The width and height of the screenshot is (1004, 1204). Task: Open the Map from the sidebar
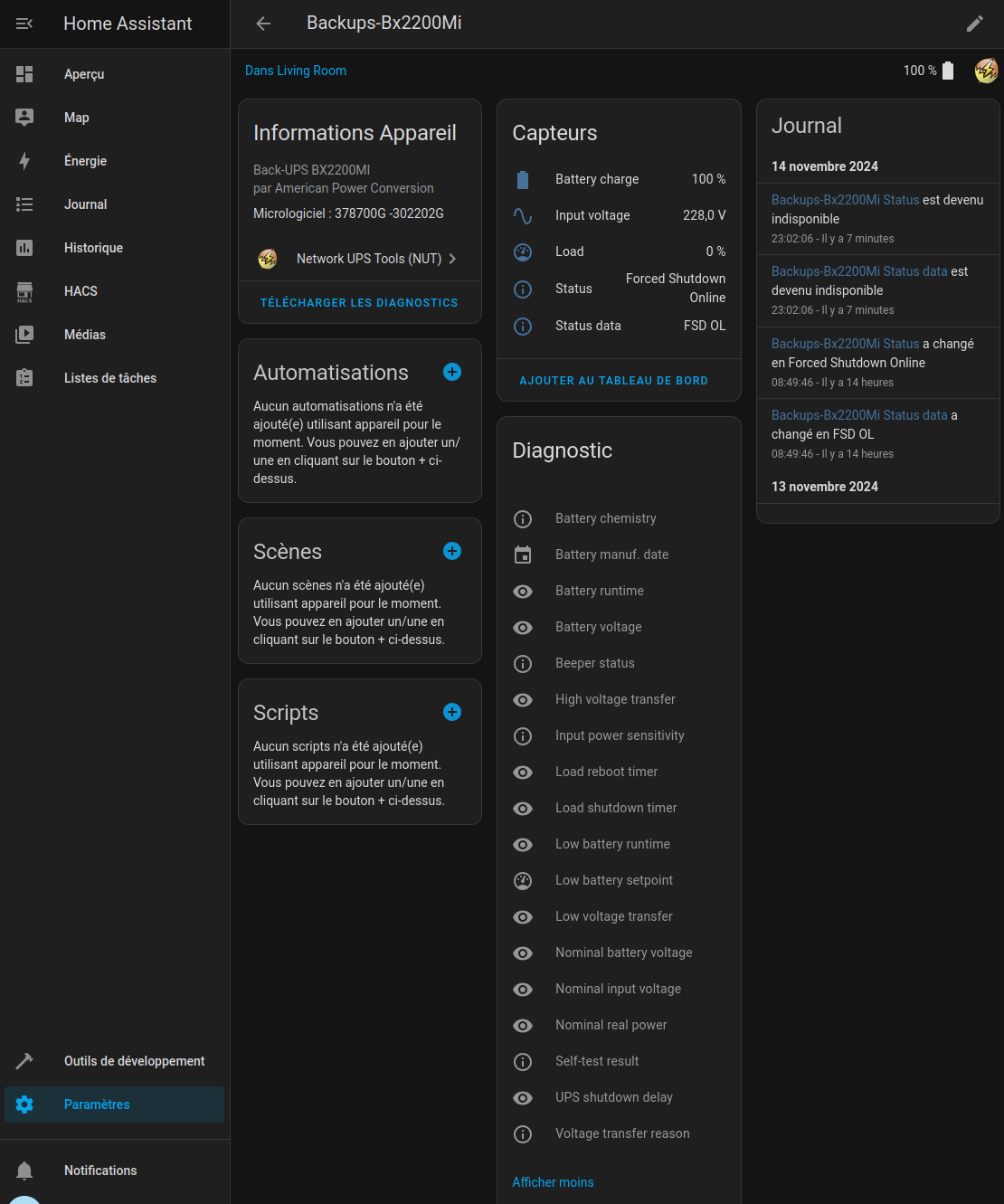(x=77, y=118)
